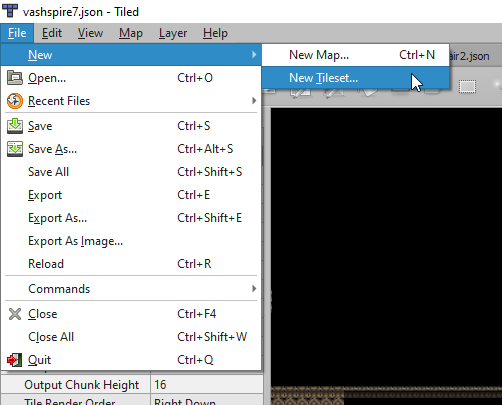Open the Layer menu
Image resolution: width=502 pixels, height=405 pixels.
click(173, 33)
